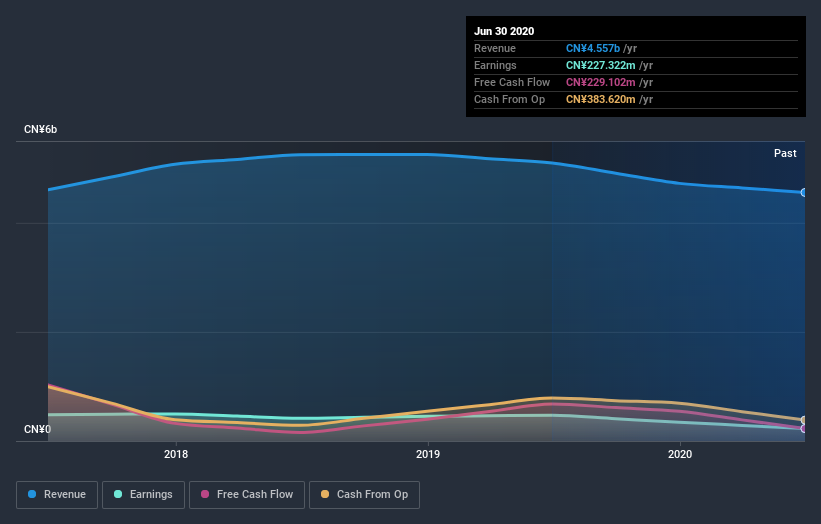This screenshot has width=821, height=524.
Task: Click the orange Cash From Op end-point marker
Action: [x=804, y=420]
